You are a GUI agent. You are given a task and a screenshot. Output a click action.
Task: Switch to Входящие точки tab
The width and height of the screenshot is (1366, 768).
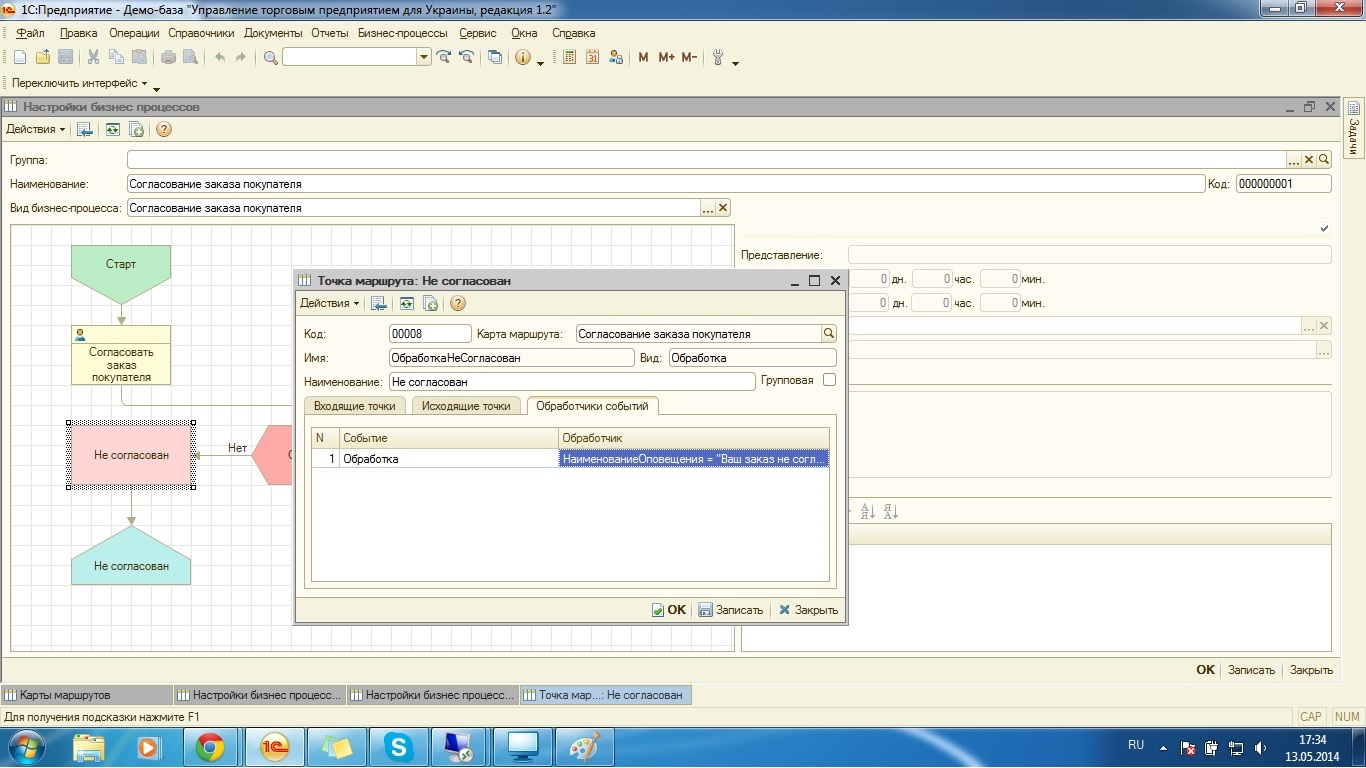pyautogui.click(x=355, y=405)
